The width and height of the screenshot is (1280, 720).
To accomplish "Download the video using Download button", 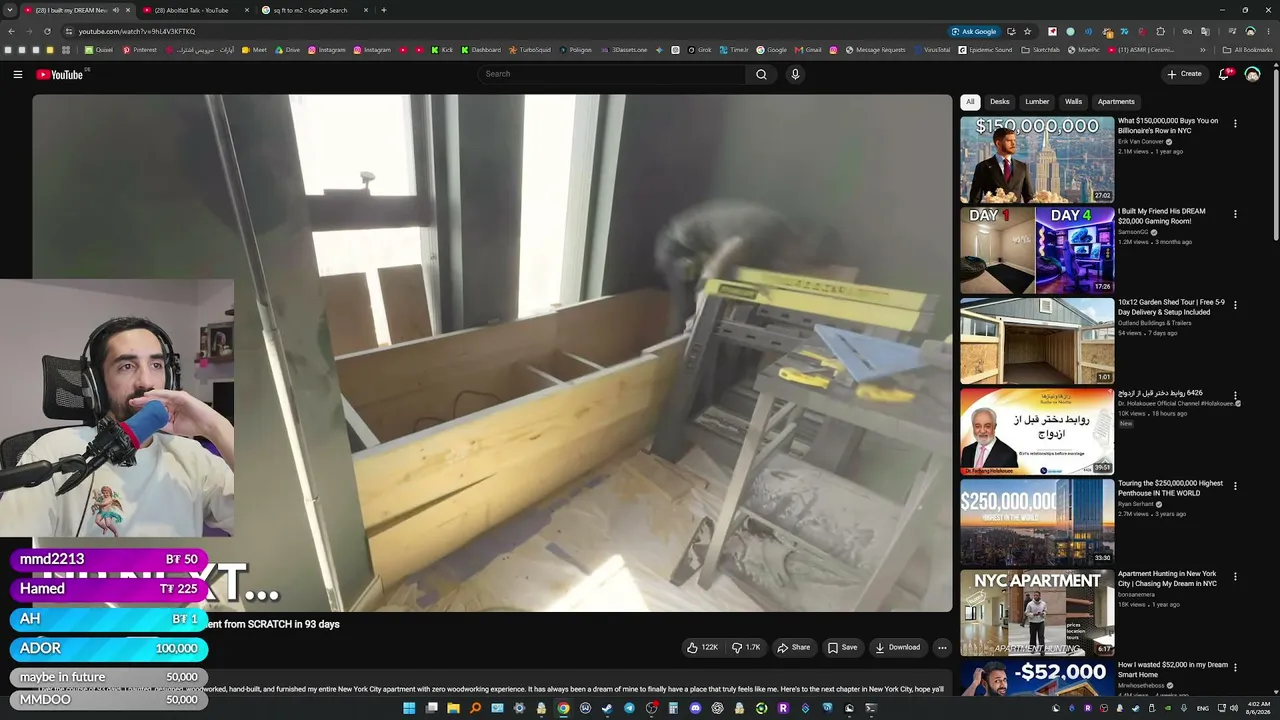I will [x=898, y=647].
